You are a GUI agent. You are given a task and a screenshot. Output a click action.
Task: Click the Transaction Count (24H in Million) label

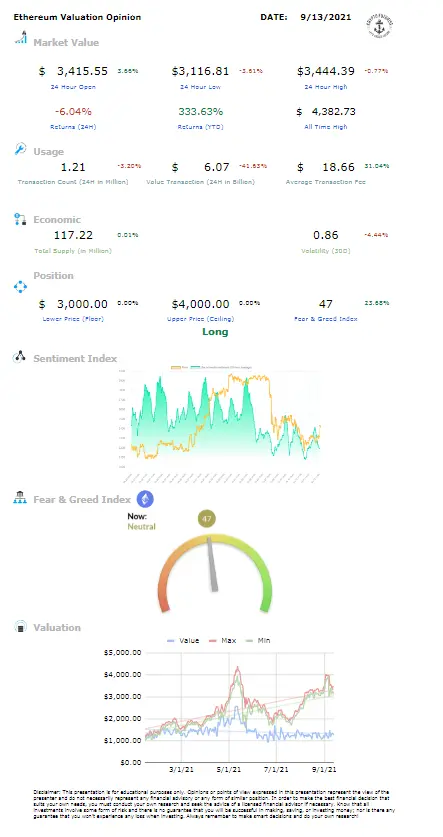(x=73, y=182)
